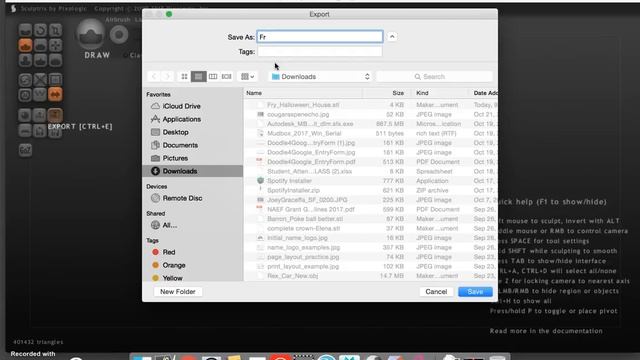The image size is (640, 360).
Task: Select the Grab tool in Sculptris
Action: click(56, 45)
